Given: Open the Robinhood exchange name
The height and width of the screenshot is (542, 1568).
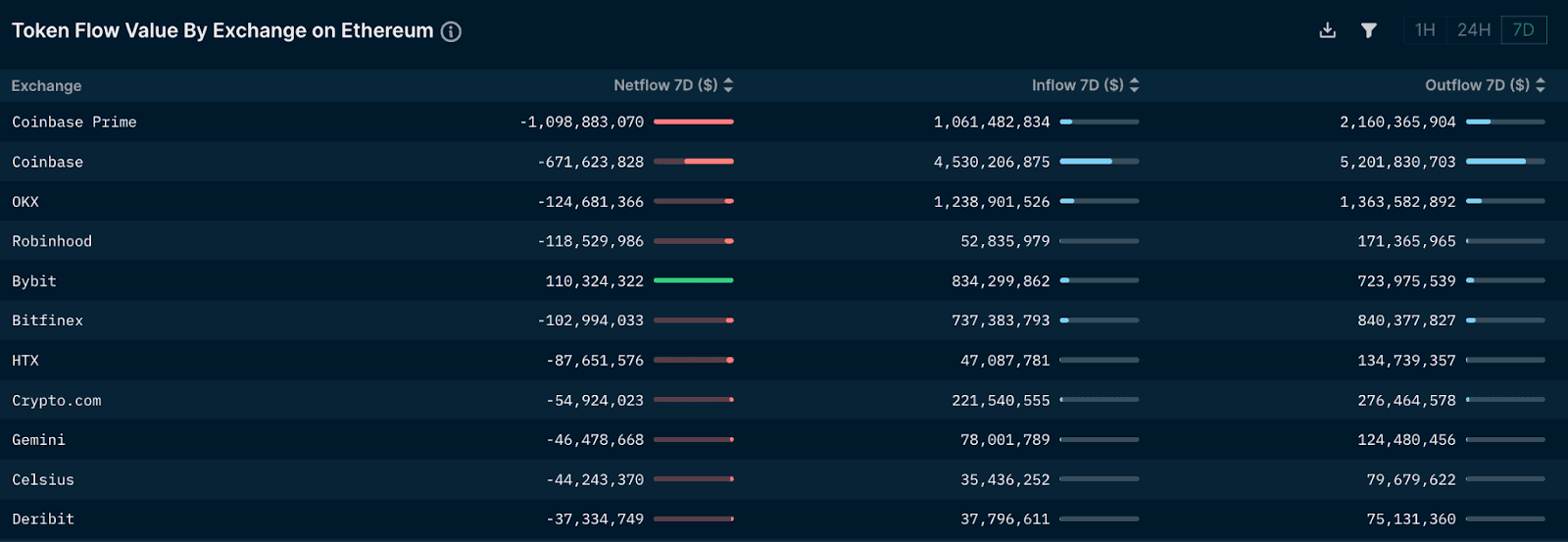Looking at the screenshot, I should point(52,241).
